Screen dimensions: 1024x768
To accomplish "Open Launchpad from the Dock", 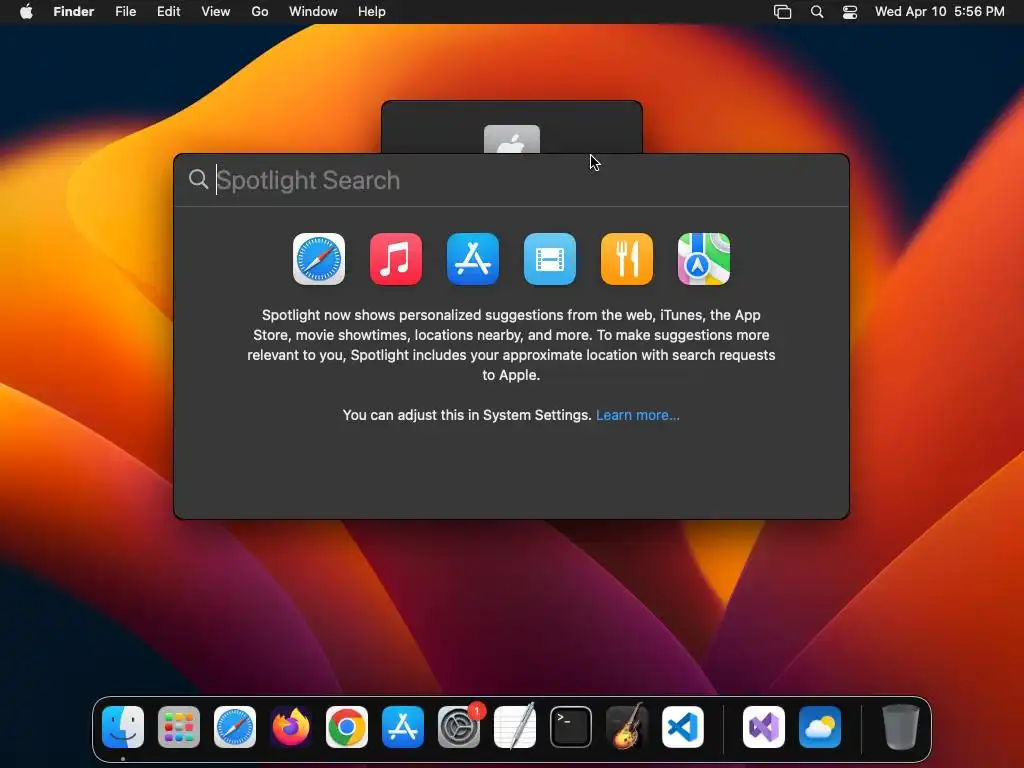I will 179,727.
